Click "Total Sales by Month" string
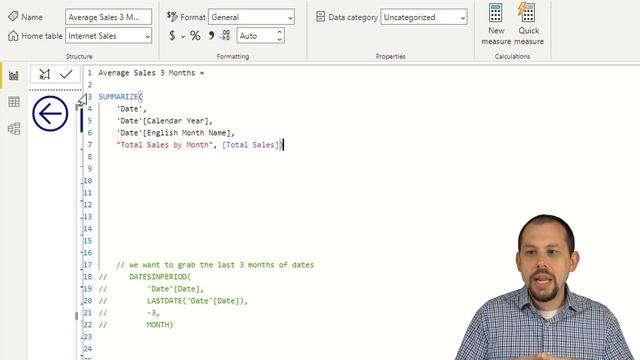Screen dimensions: 640x360 pos(164,145)
